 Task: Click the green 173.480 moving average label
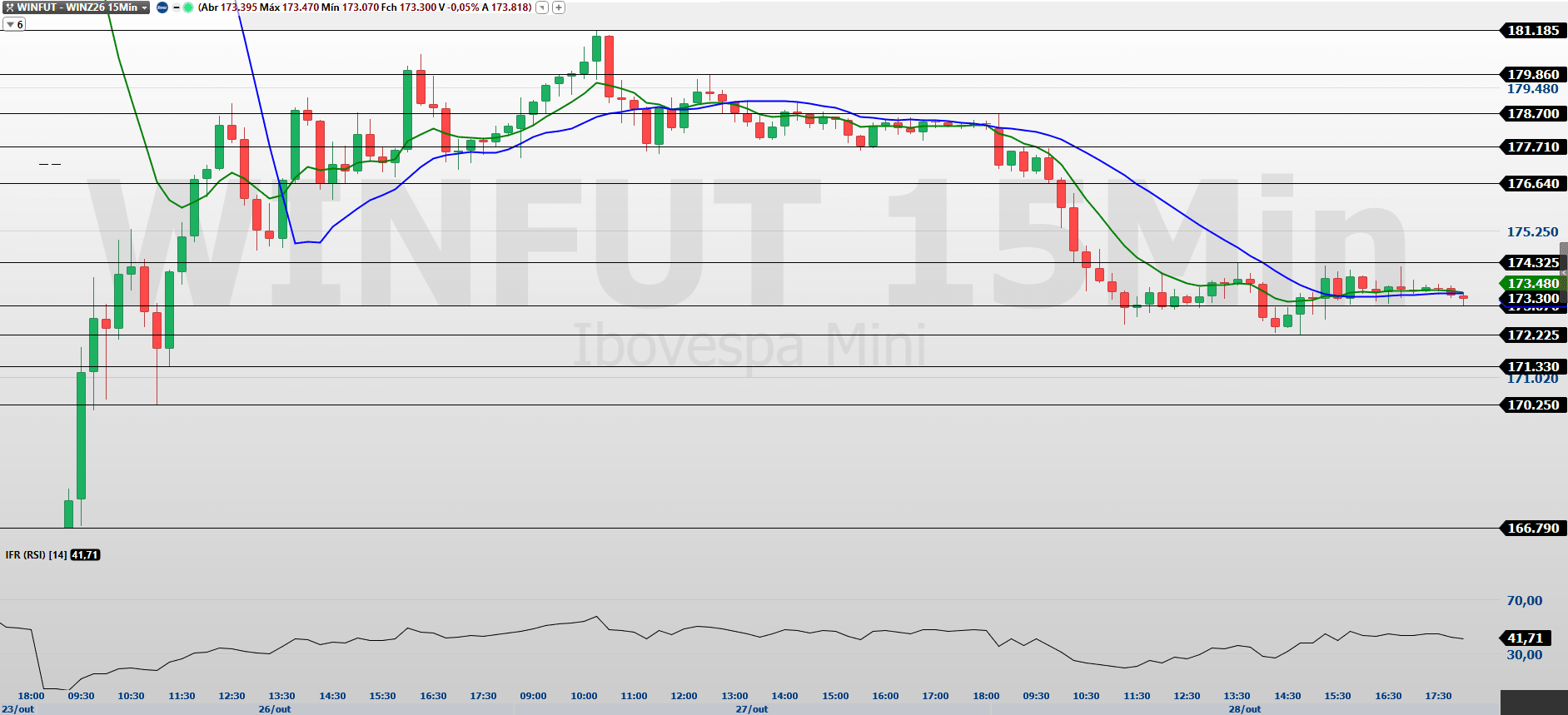(1533, 284)
